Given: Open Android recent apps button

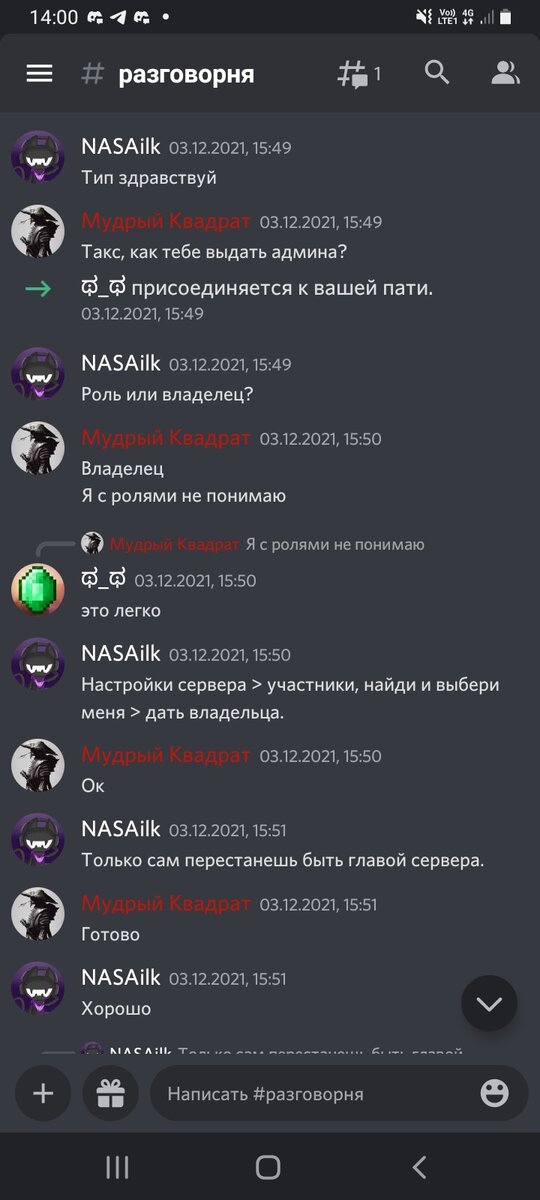Looking at the screenshot, I should point(117,1166).
